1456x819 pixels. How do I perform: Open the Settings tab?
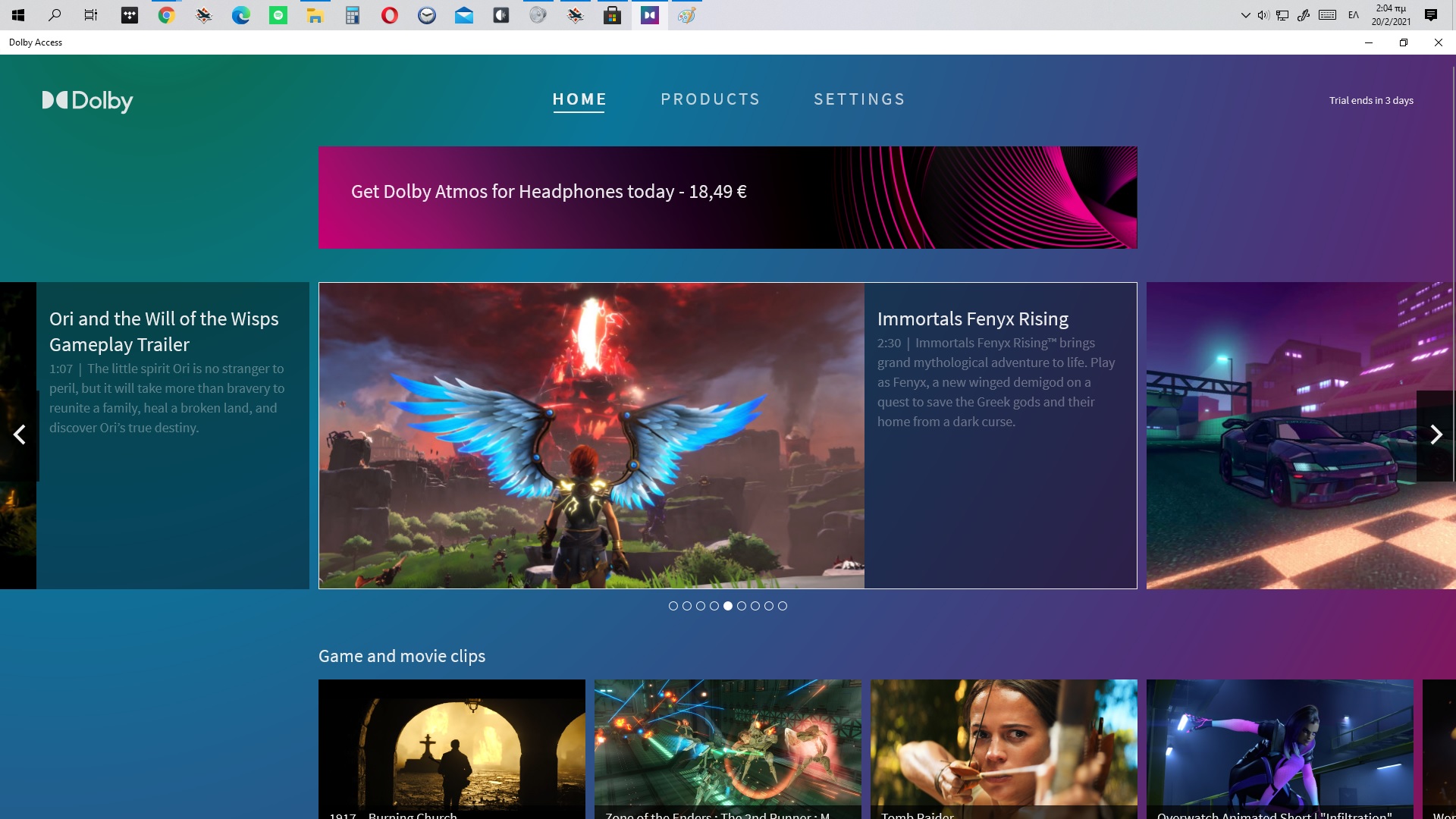pos(859,99)
